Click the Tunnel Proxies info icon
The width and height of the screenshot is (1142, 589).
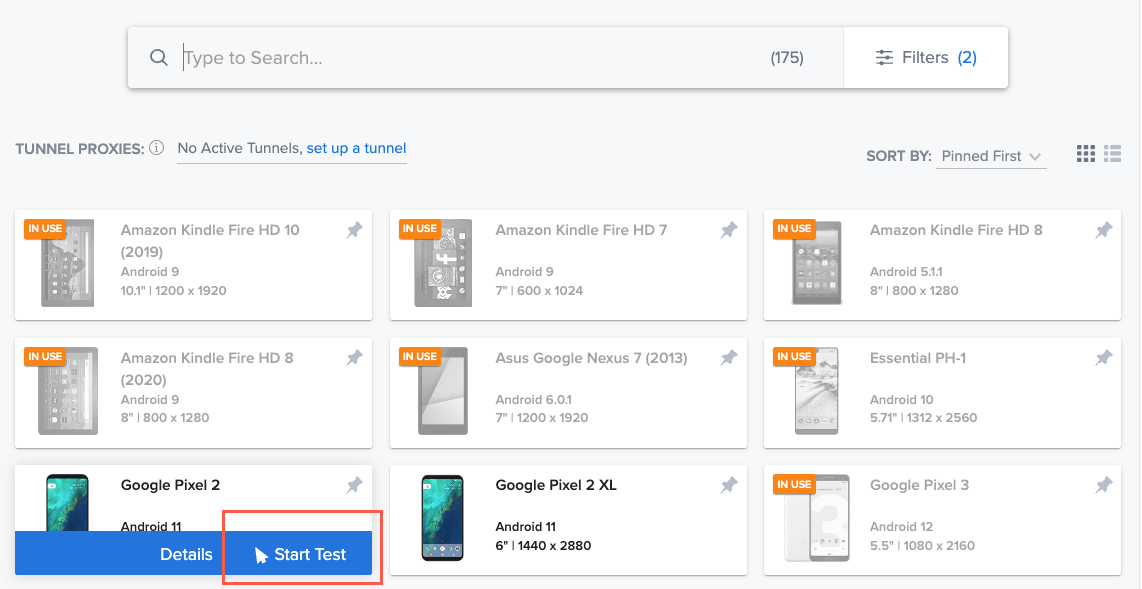pos(157,147)
